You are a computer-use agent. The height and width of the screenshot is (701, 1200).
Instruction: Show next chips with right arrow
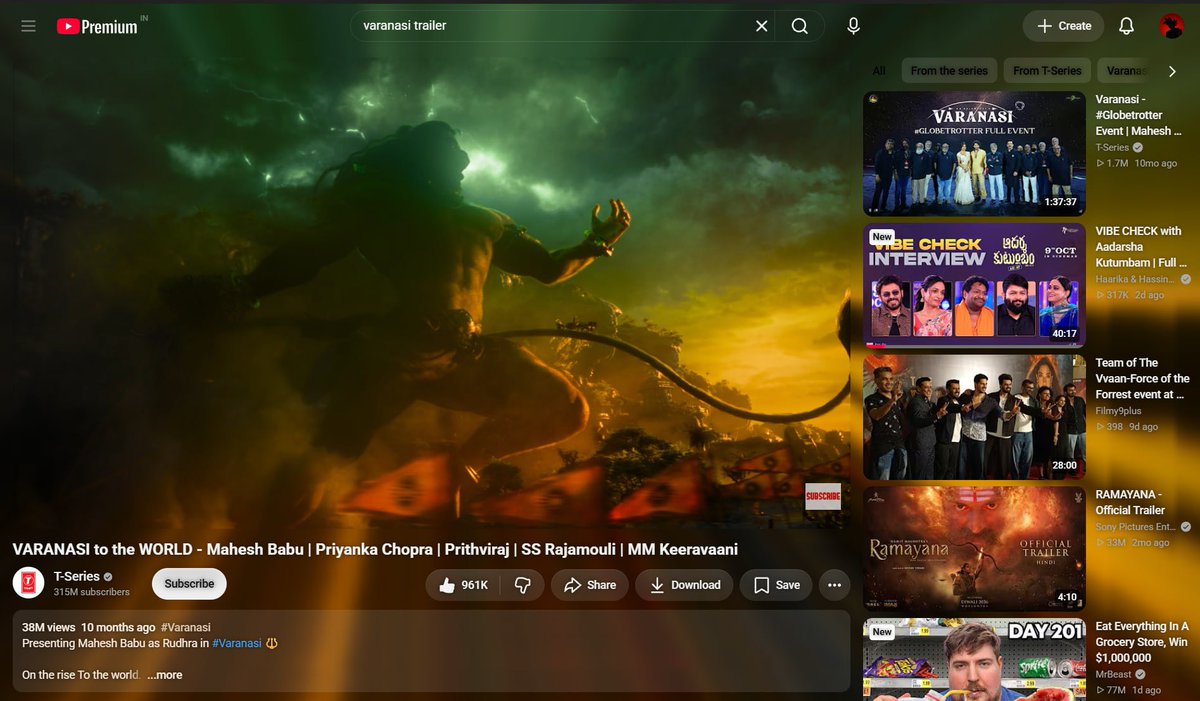click(1172, 71)
